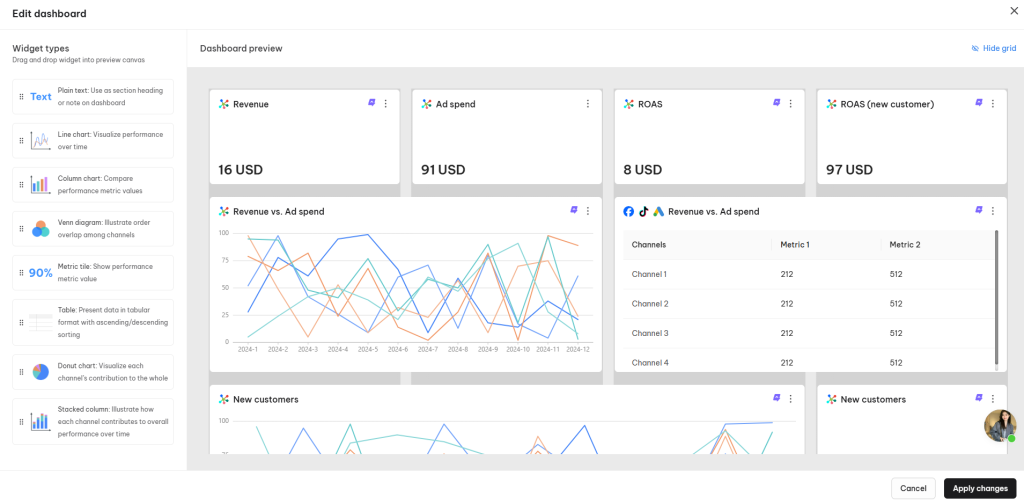Screen dimensions: 1024x504
Task: Click the Stacked column widget icon
Action: 40,421
